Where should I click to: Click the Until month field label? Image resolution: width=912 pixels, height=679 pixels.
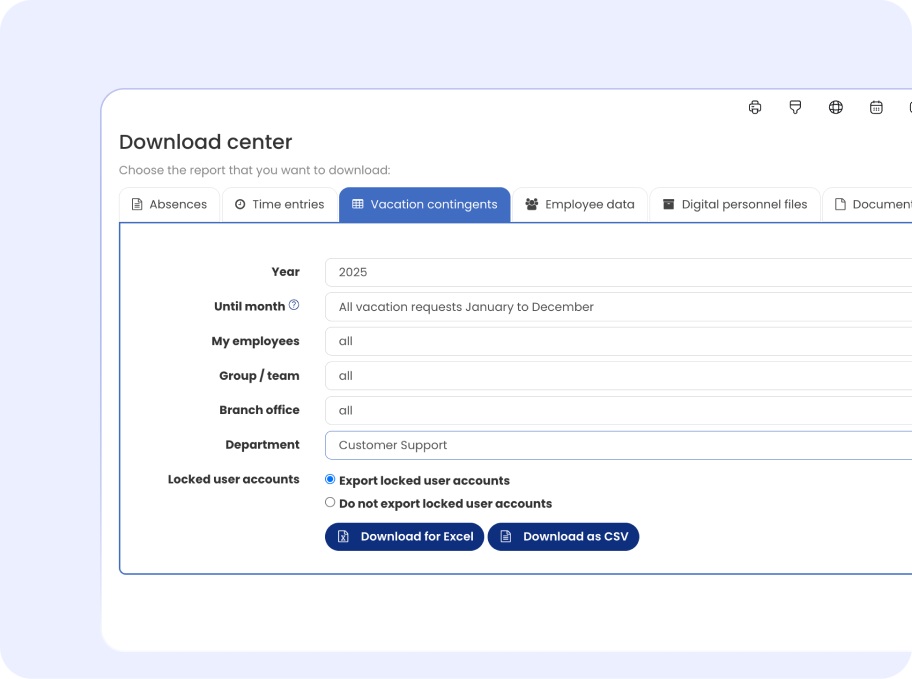(x=250, y=307)
